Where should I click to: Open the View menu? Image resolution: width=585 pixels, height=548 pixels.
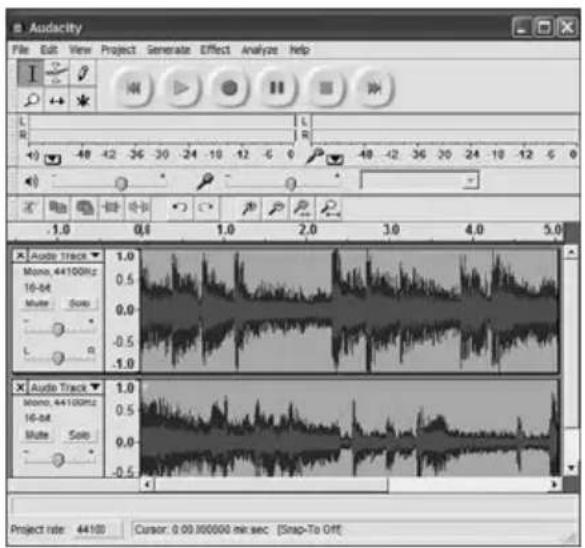click(80, 50)
